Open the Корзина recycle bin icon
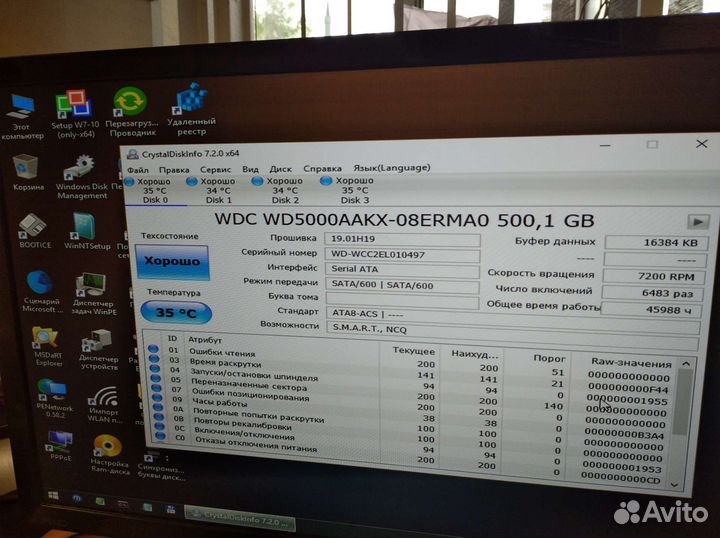The height and width of the screenshot is (538, 720). 26,168
